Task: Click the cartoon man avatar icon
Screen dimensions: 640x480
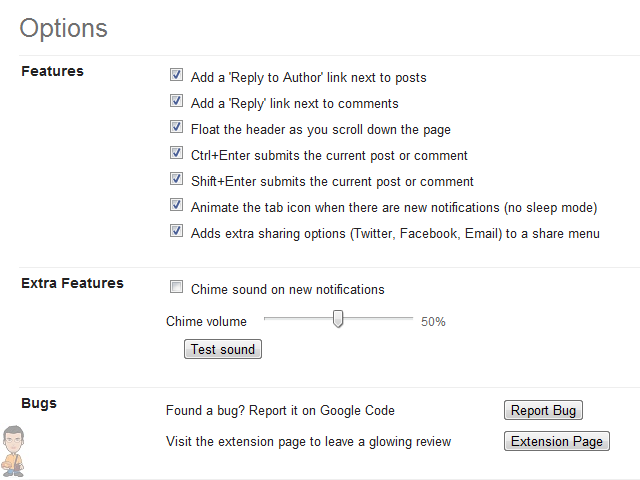Action: click(15, 449)
